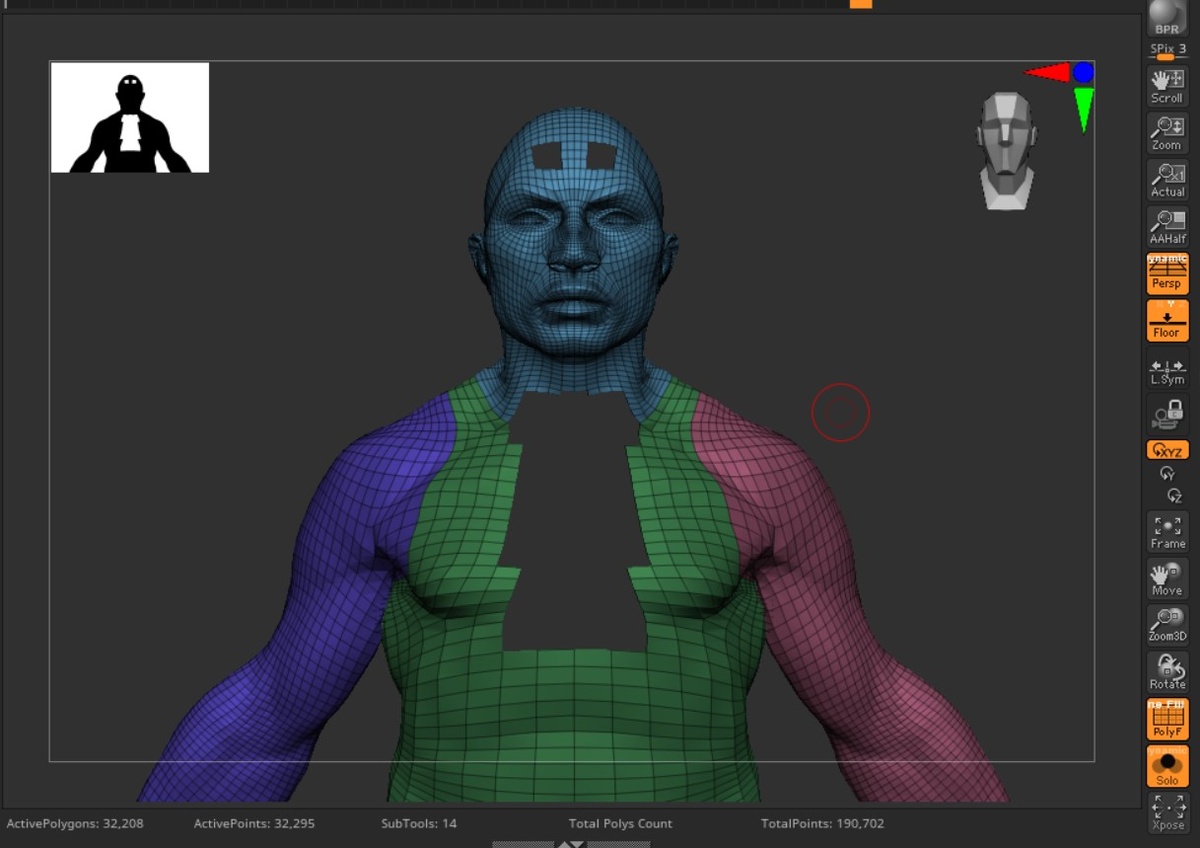Enable XYZ rotation mode
The width and height of the screenshot is (1200, 848).
tap(1167, 451)
